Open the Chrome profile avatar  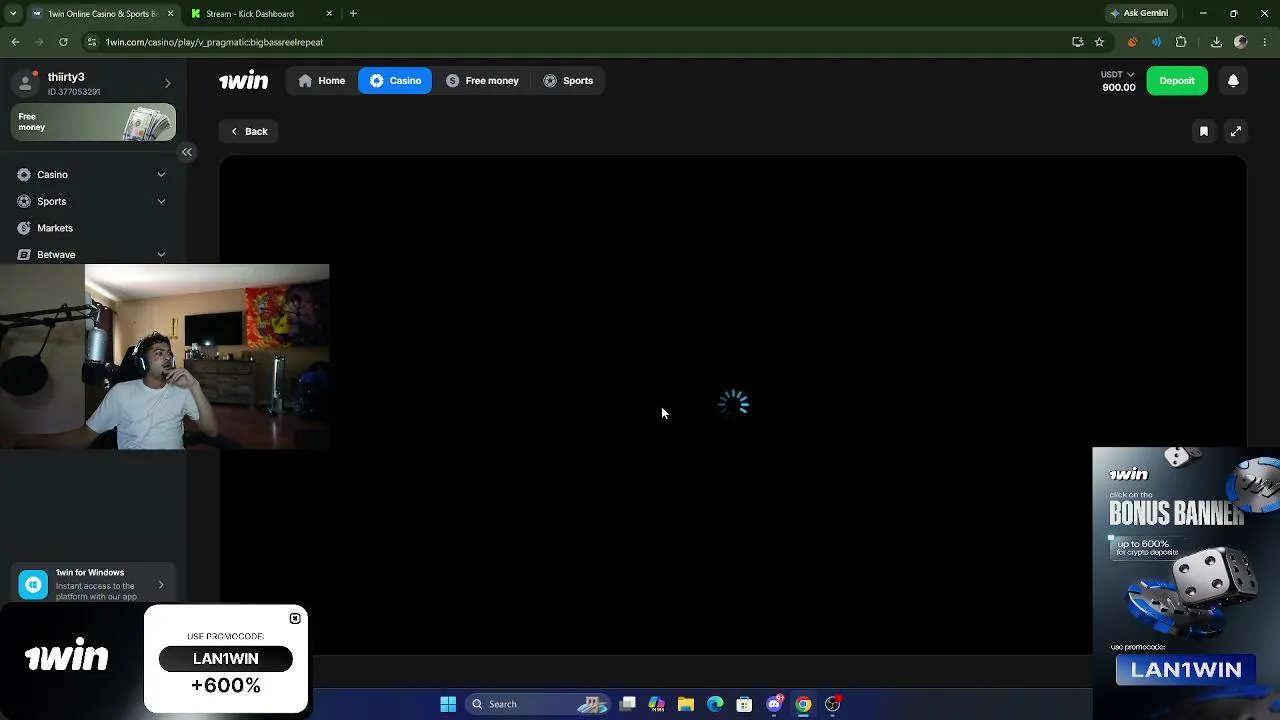(x=1241, y=42)
